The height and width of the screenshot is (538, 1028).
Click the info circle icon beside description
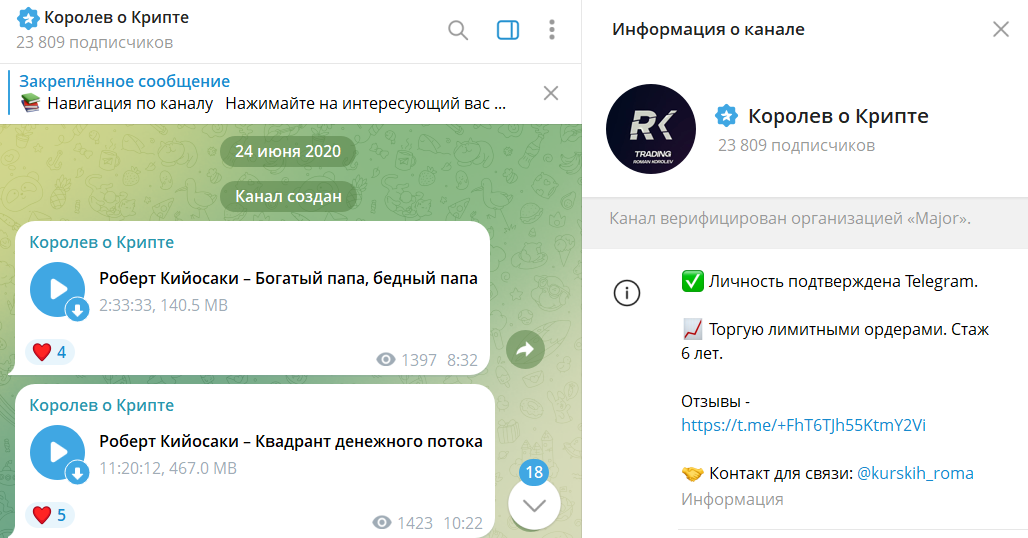pyautogui.click(x=626, y=293)
